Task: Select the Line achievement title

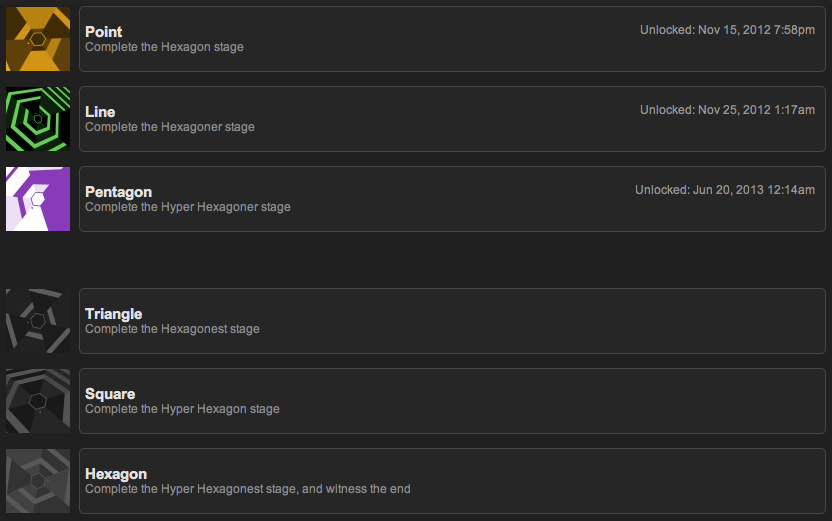Action: pyautogui.click(x=100, y=112)
